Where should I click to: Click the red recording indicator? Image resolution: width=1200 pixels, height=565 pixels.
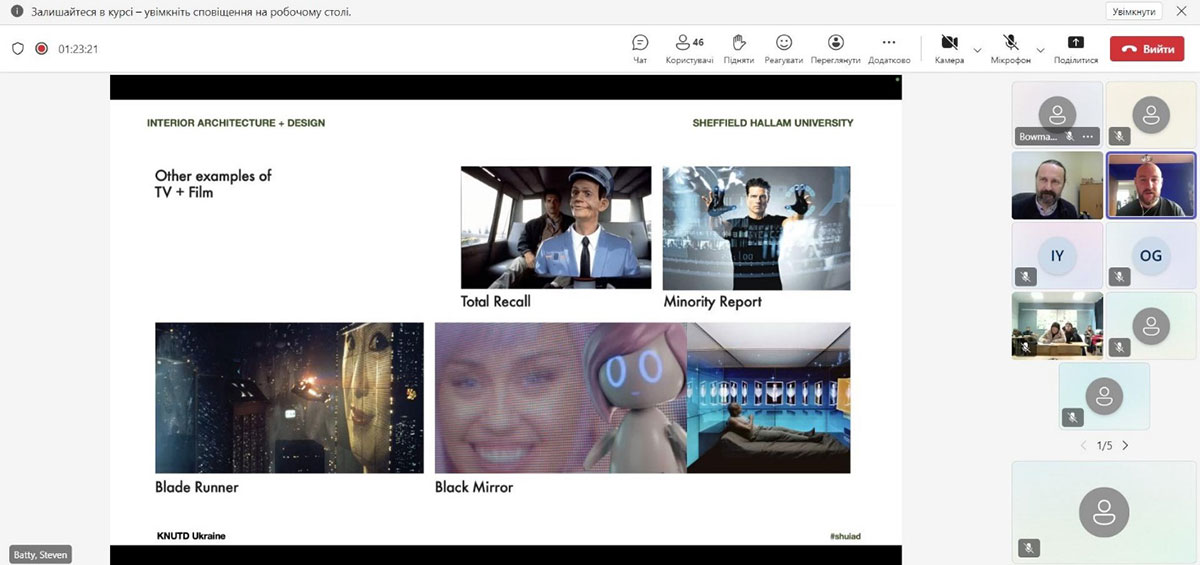pyautogui.click(x=41, y=48)
